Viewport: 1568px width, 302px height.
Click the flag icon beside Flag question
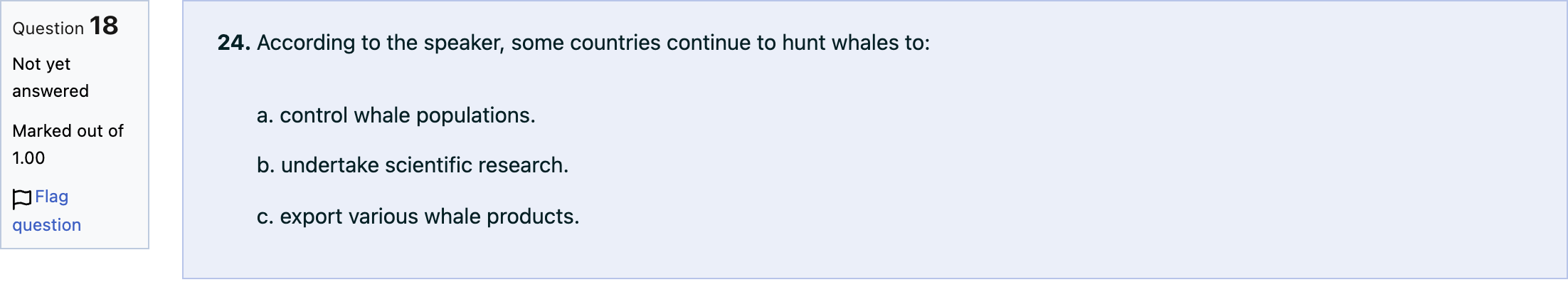click(x=22, y=199)
